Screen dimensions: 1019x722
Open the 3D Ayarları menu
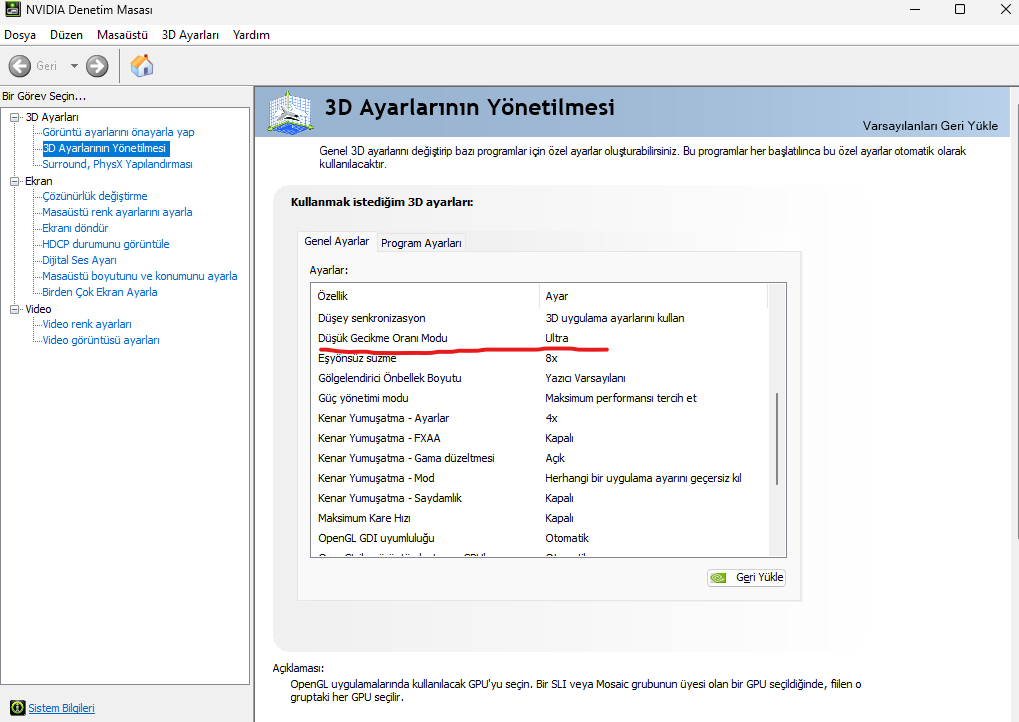190,35
